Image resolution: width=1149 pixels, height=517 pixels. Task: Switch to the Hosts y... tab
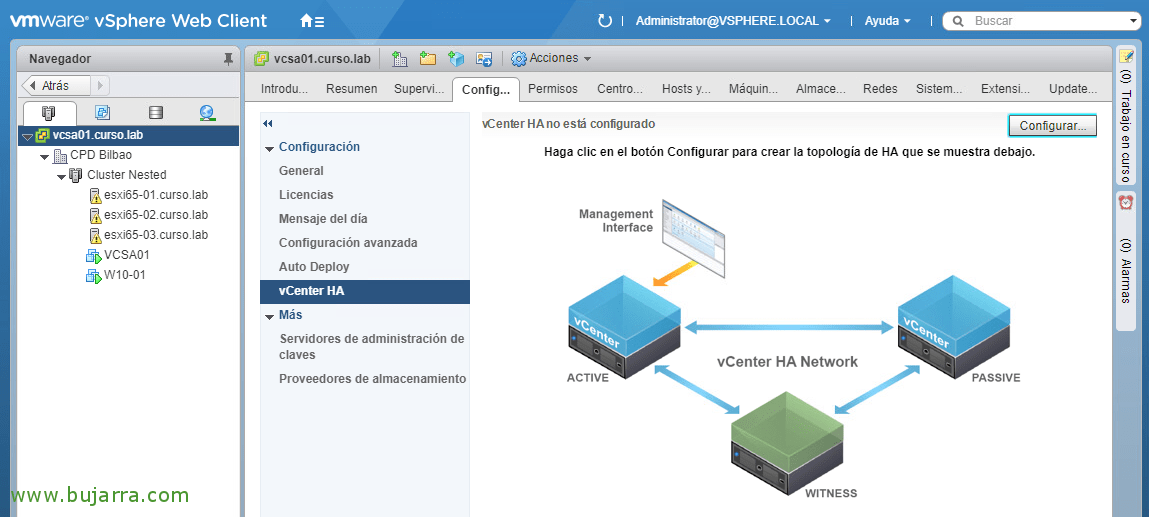[686, 89]
